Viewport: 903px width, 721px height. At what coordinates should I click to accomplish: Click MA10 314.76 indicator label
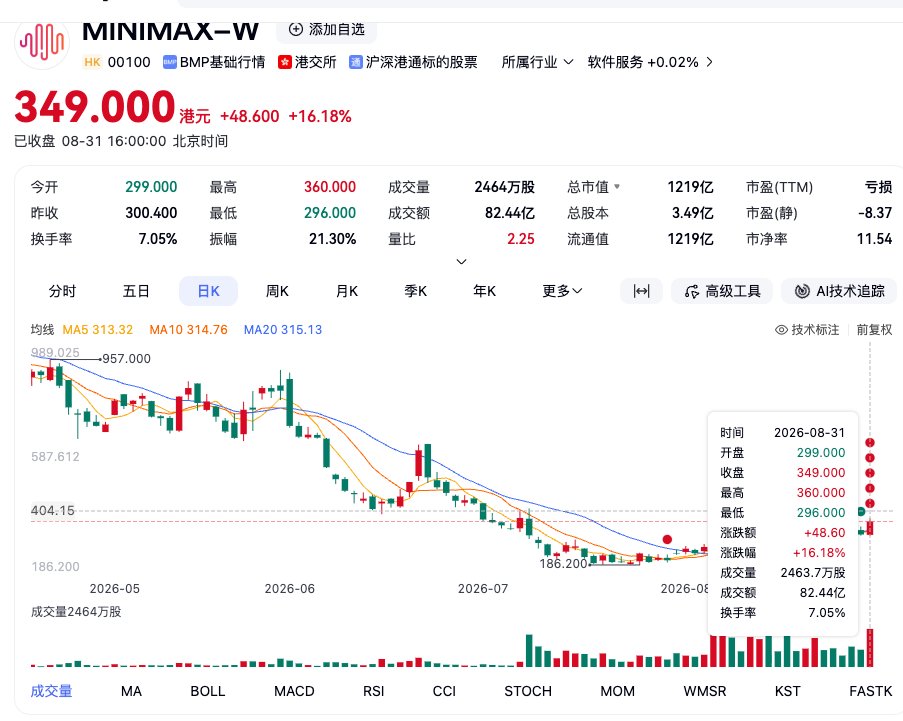[x=188, y=330]
